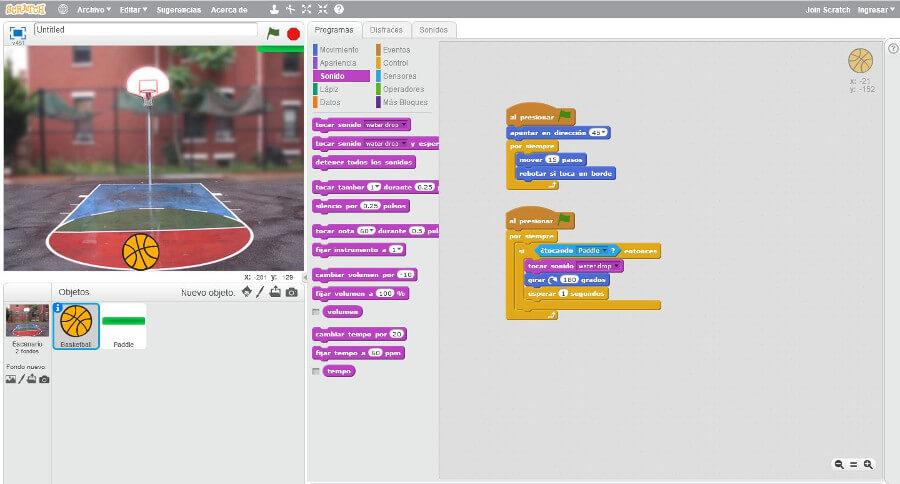Choose backdrop from library
This screenshot has width=900, height=484.
10,379
